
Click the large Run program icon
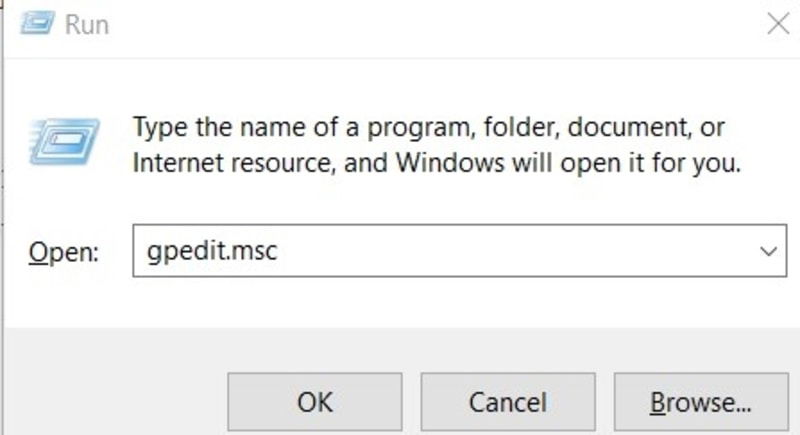click(x=64, y=141)
